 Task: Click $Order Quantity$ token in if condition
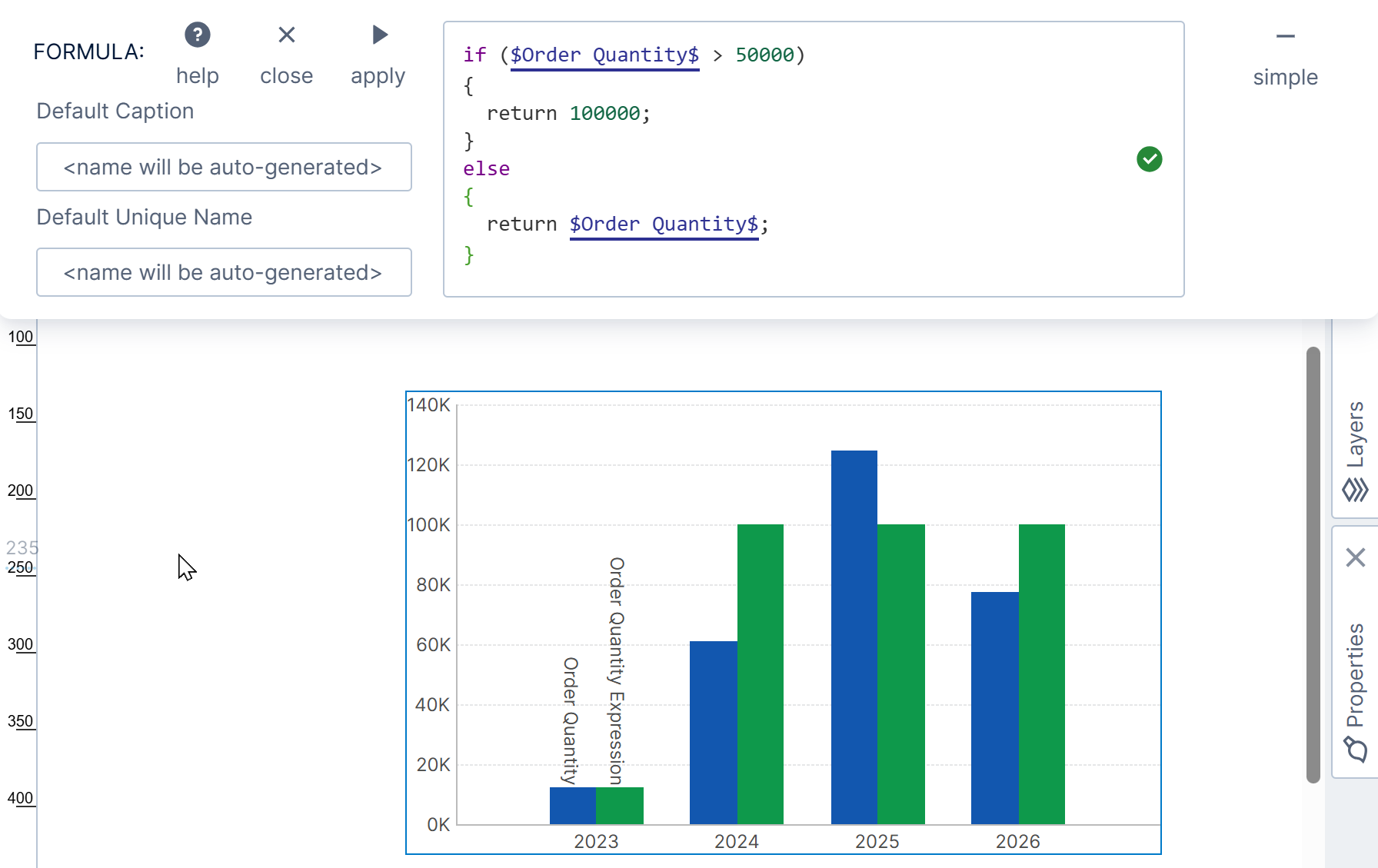point(604,55)
